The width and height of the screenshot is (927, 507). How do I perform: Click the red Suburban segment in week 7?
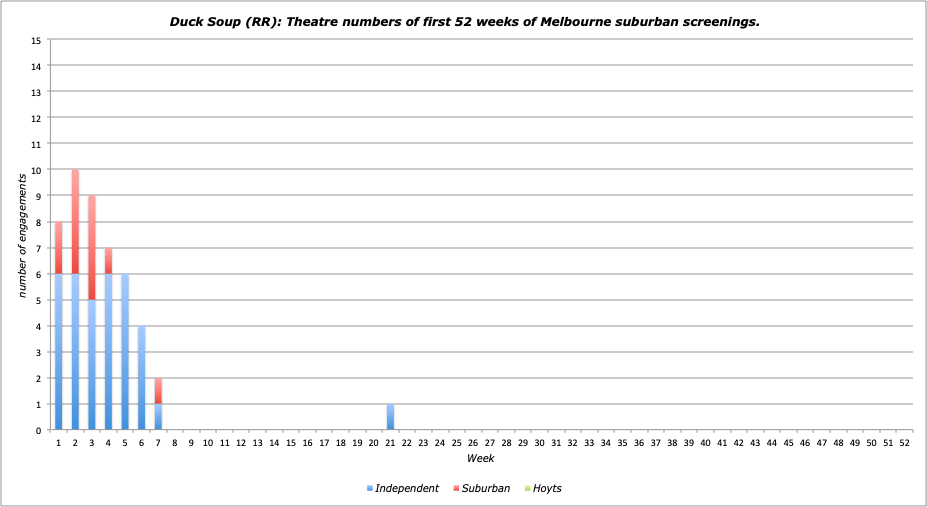pyautogui.click(x=158, y=391)
